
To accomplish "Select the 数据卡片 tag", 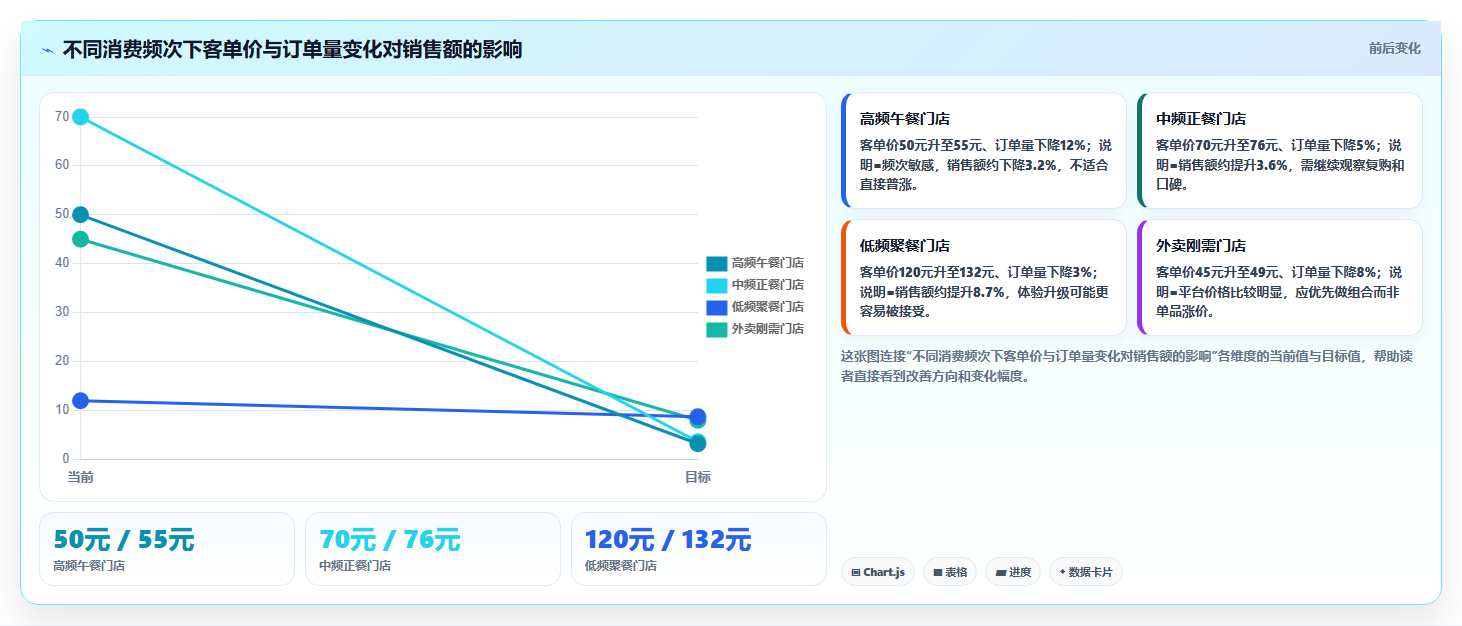I will tap(1086, 572).
